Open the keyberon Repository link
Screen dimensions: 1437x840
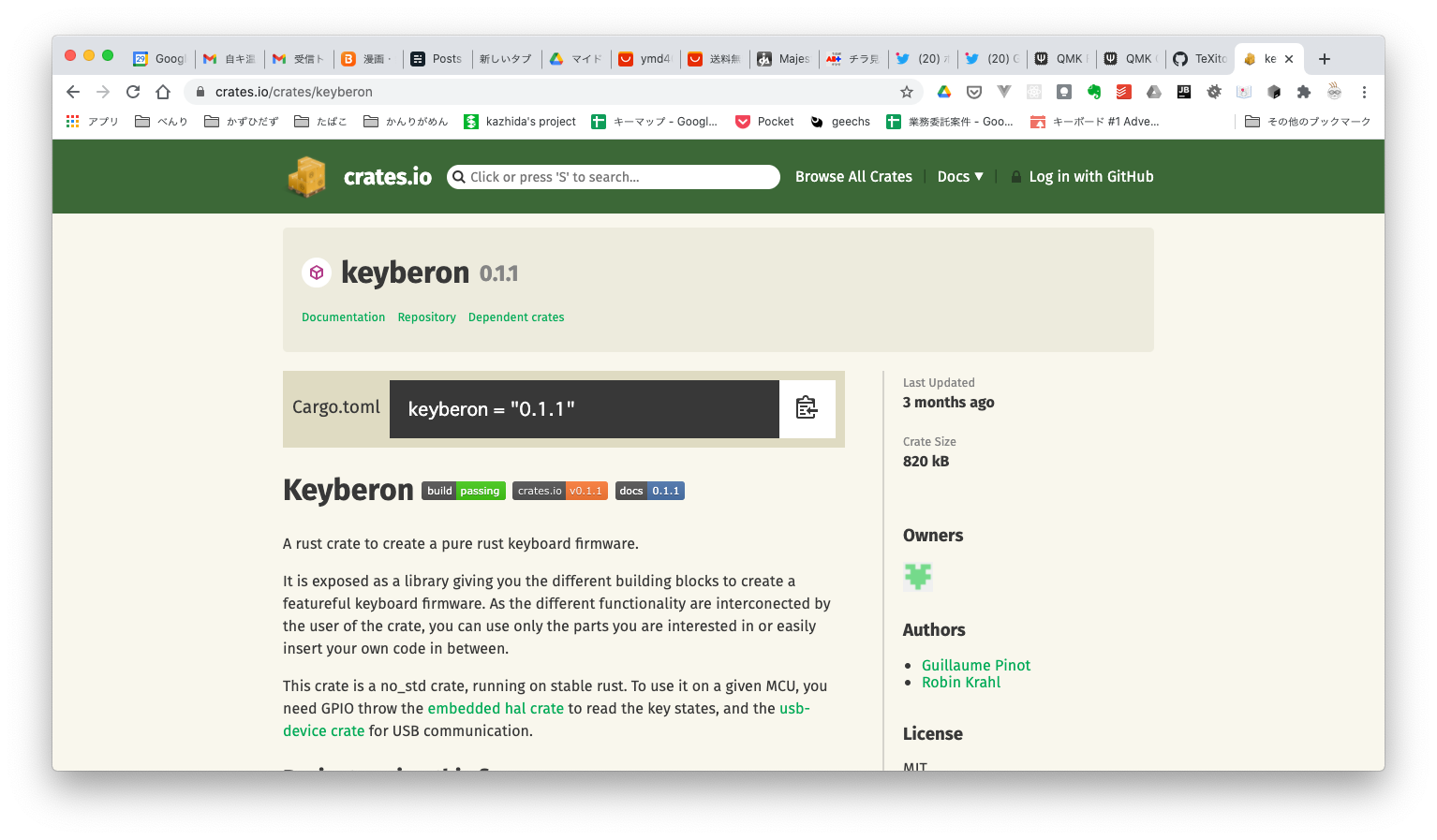[426, 317]
